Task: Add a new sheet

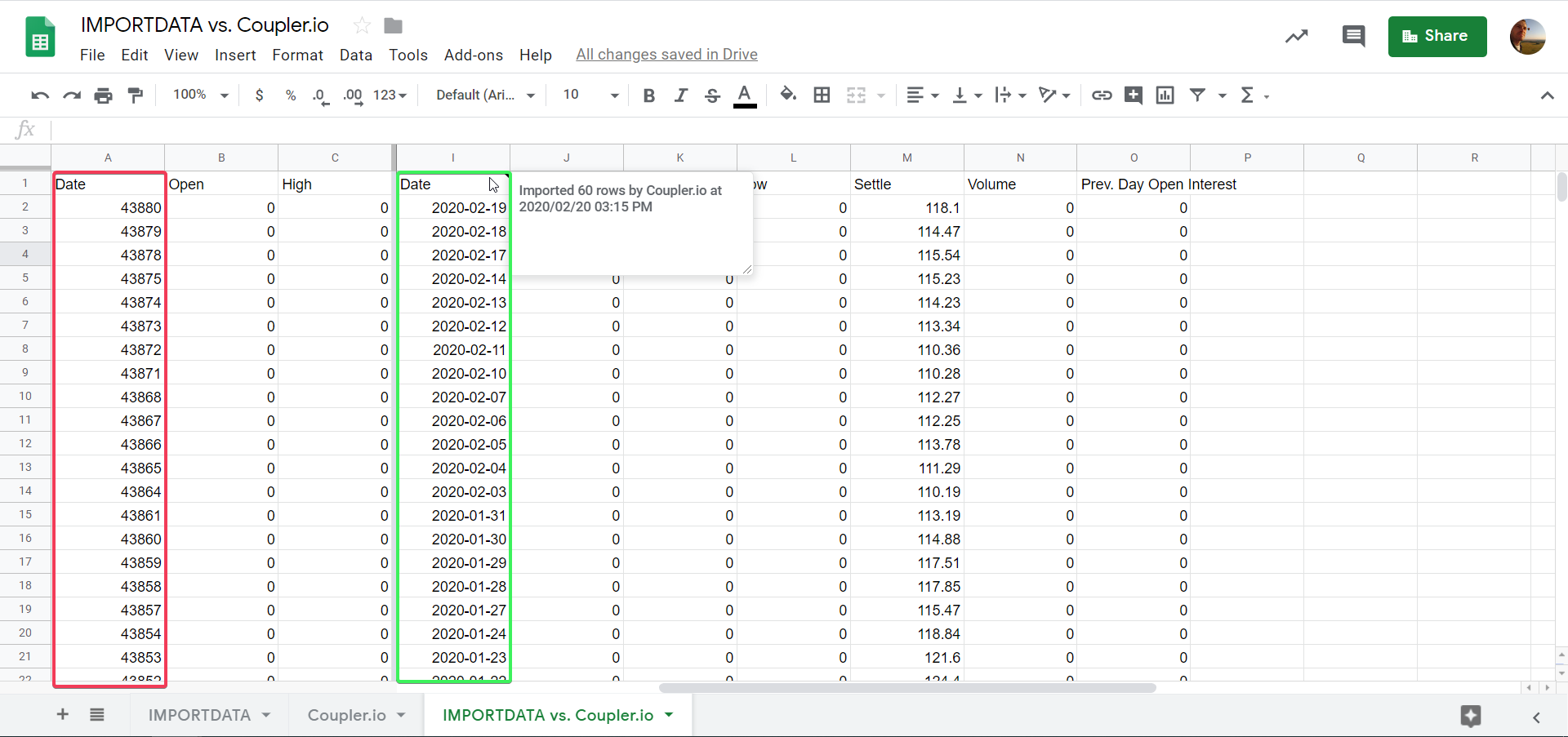Action: [x=62, y=715]
